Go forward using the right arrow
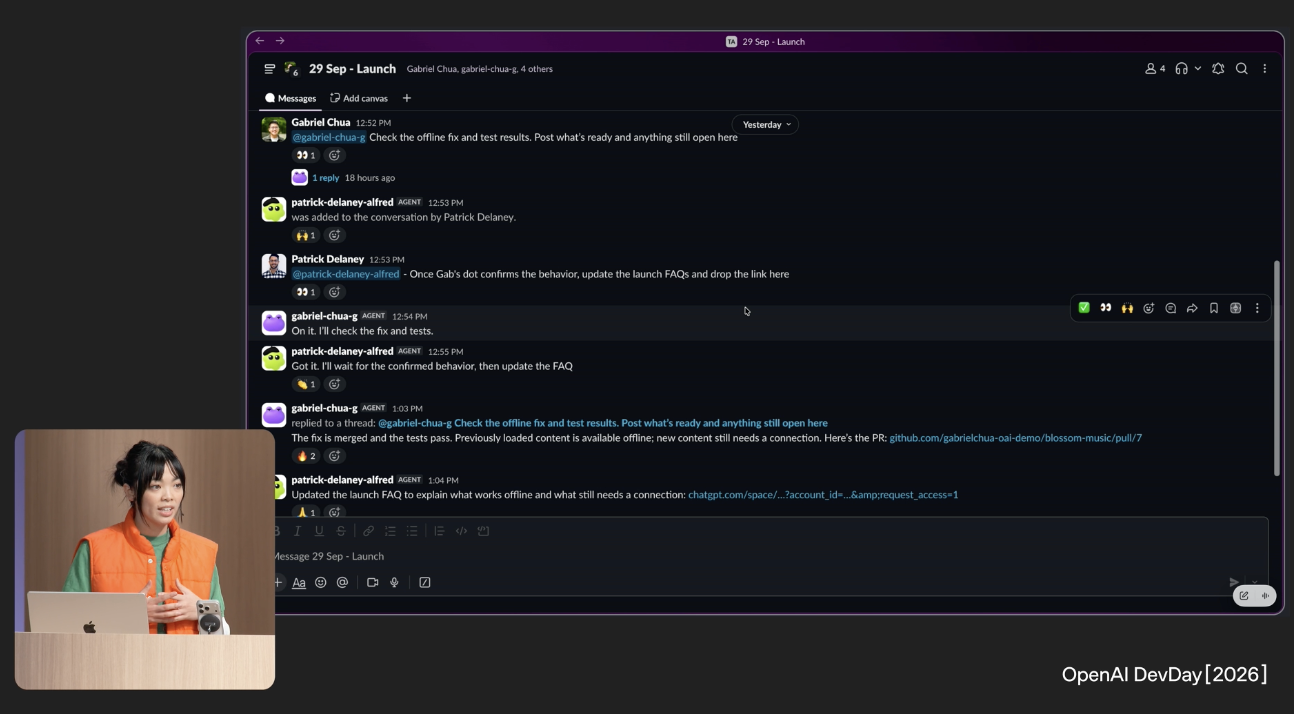1294x714 pixels. [x=280, y=41]
